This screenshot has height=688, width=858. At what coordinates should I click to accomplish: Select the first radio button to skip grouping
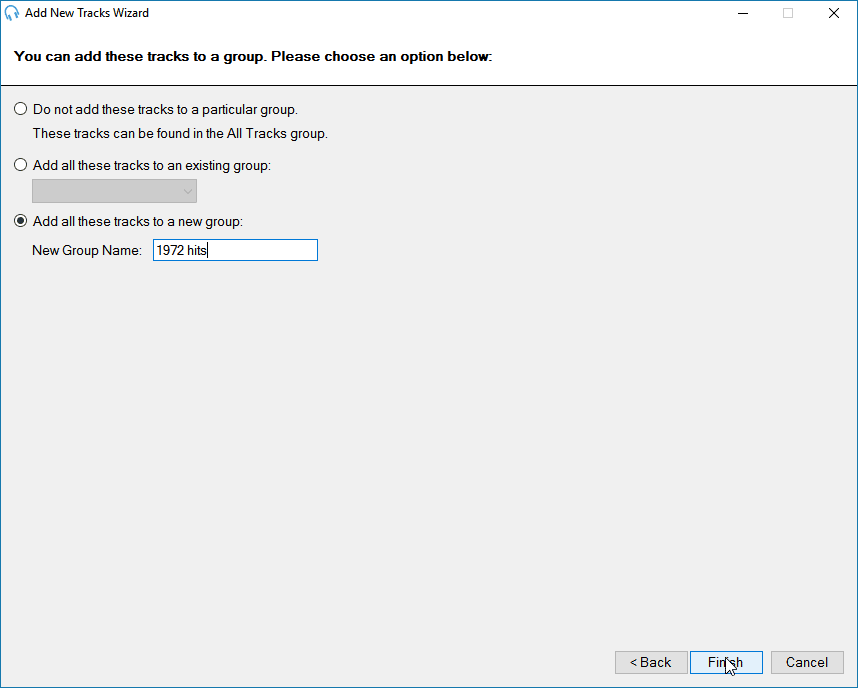point(20,108)
